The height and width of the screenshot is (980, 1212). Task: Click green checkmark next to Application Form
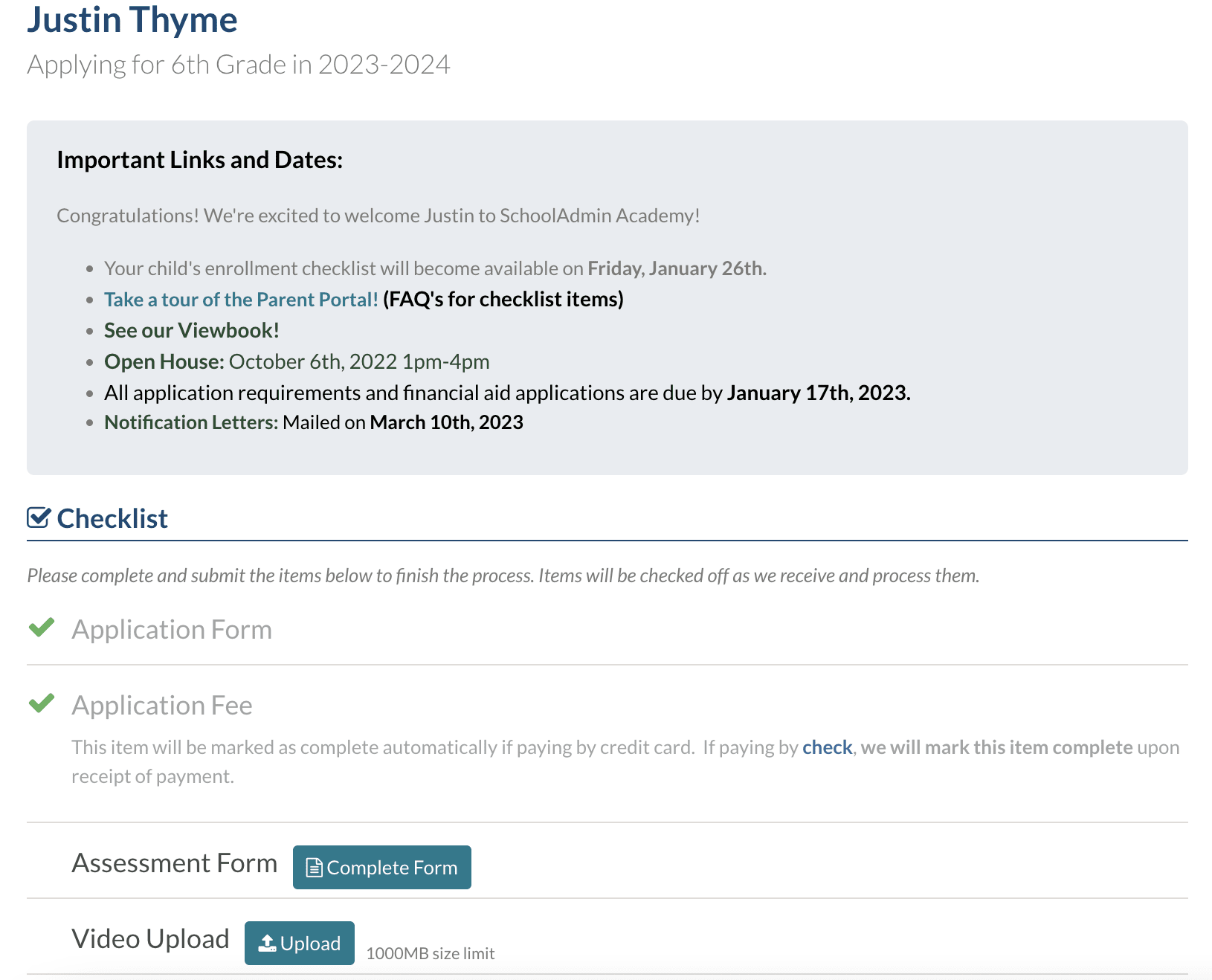(42, 628)
